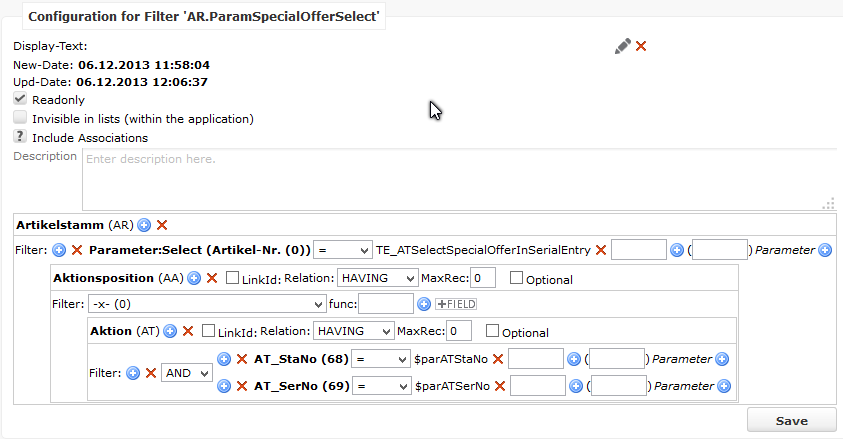Toggle the Readonly checkbox
The image size is (843, 439).
[20, 99]
